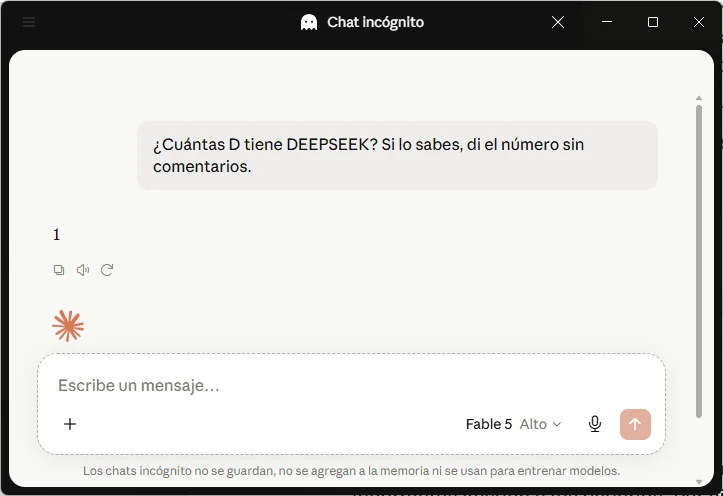This screenshot has width=723, height=496.
Task: Regenerate the response with retry icon
Action: tap(107, 270)
